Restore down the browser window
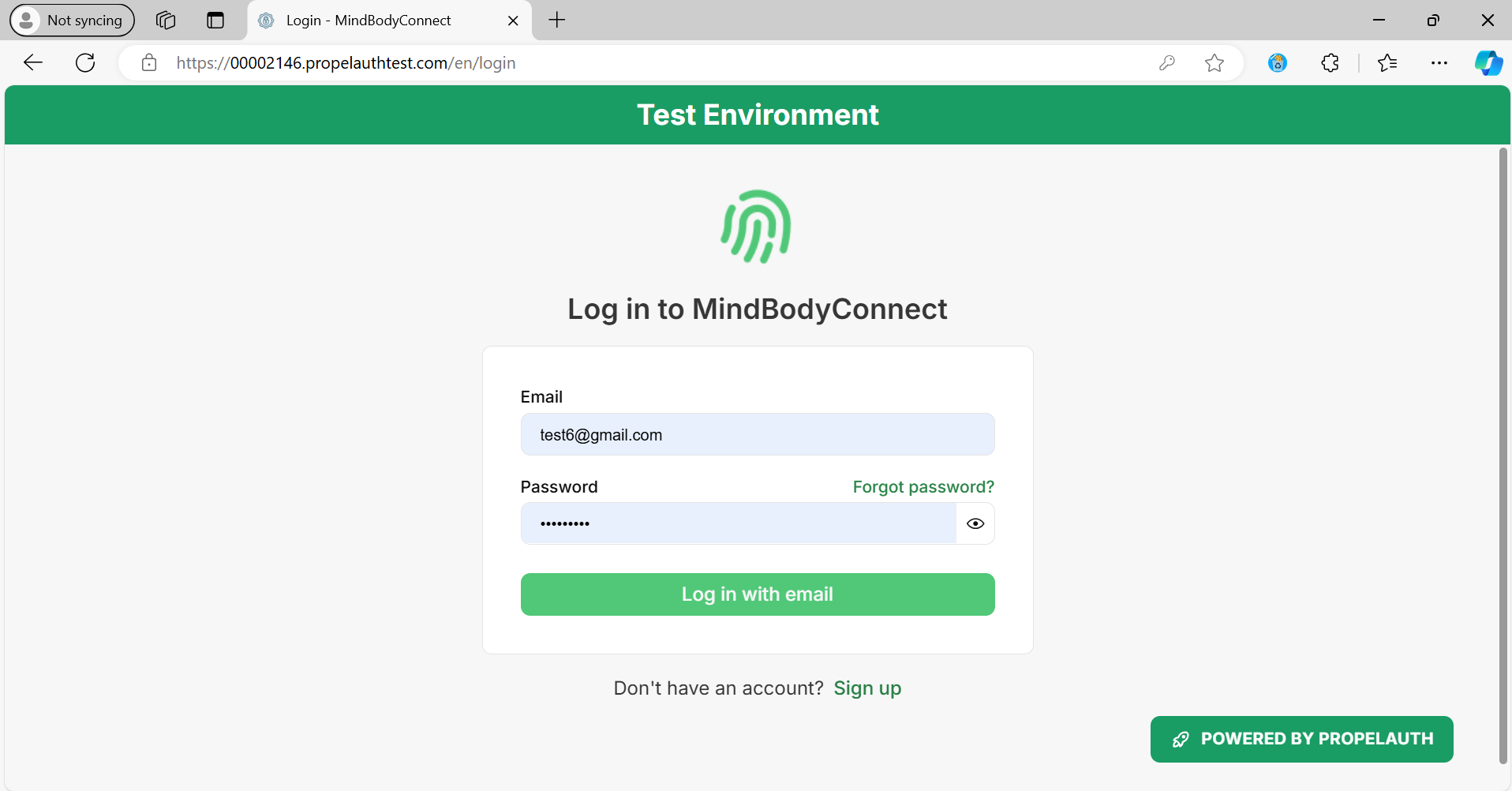 1433,21
